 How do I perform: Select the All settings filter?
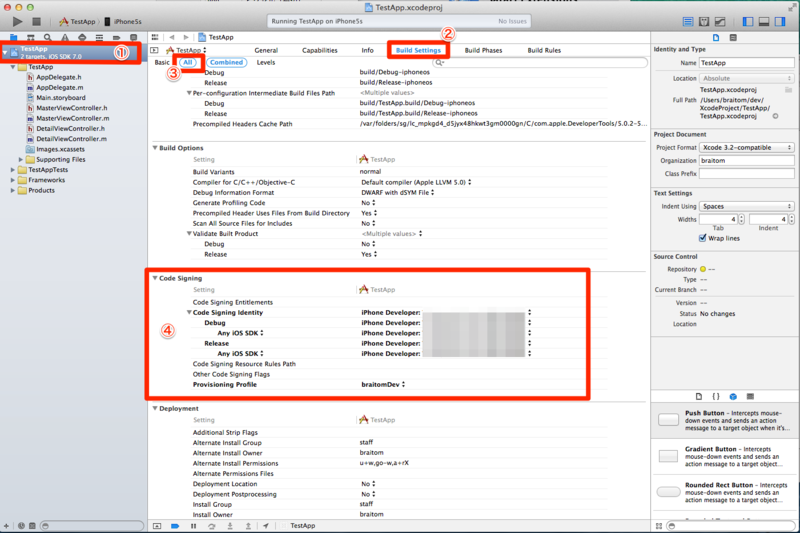188,62
